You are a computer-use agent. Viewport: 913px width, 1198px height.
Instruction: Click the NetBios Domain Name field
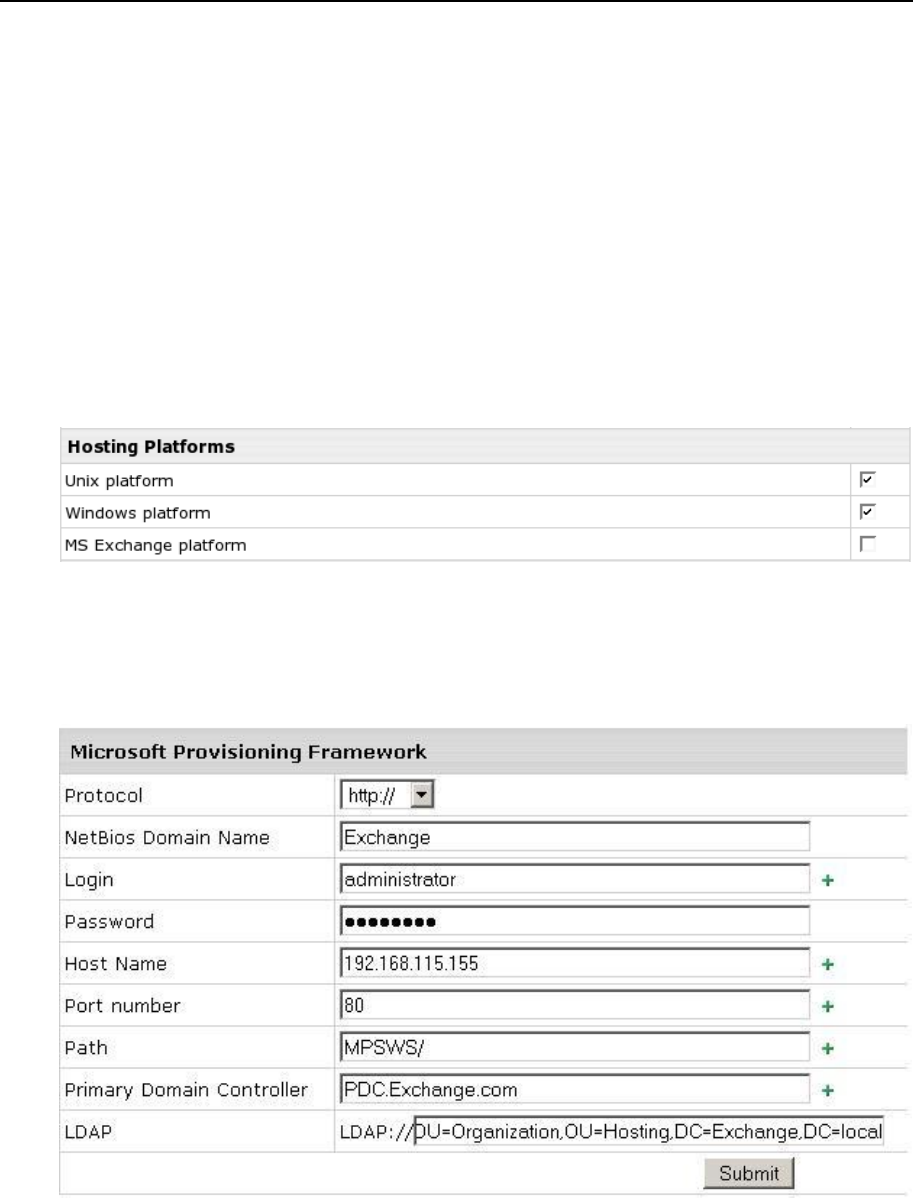point(574,837)
